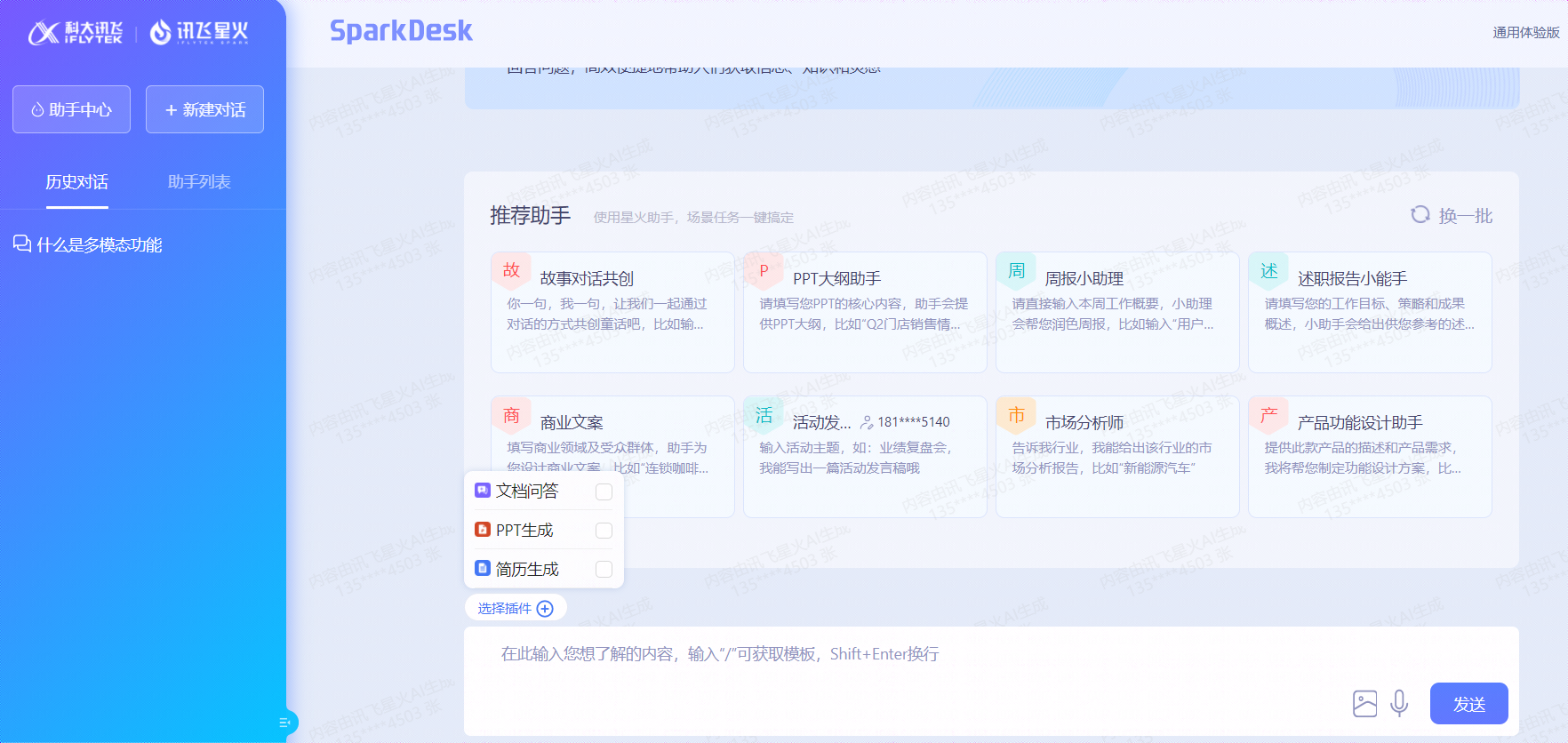Click the 市 badge icon
Image resolution: width=1568 pixels, height=743 pixels.
1016,415
